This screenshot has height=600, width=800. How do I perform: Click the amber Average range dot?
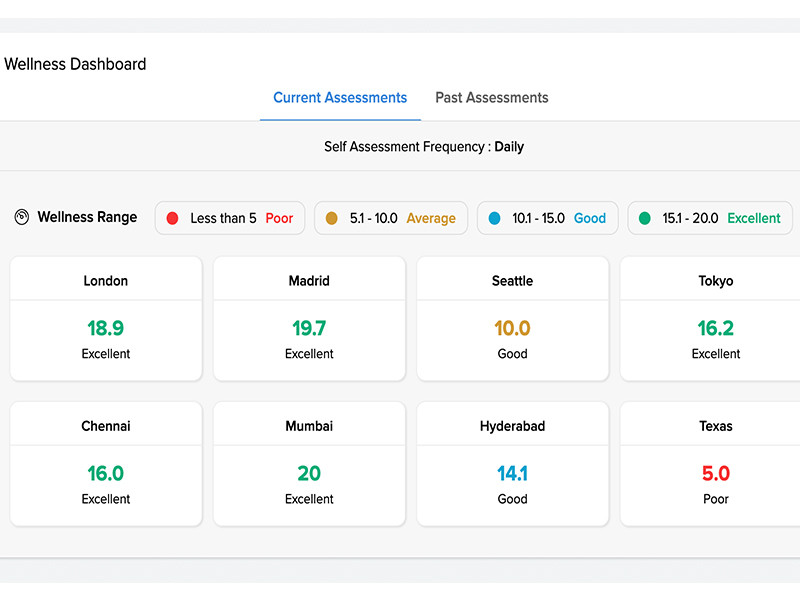pos(332,218)
